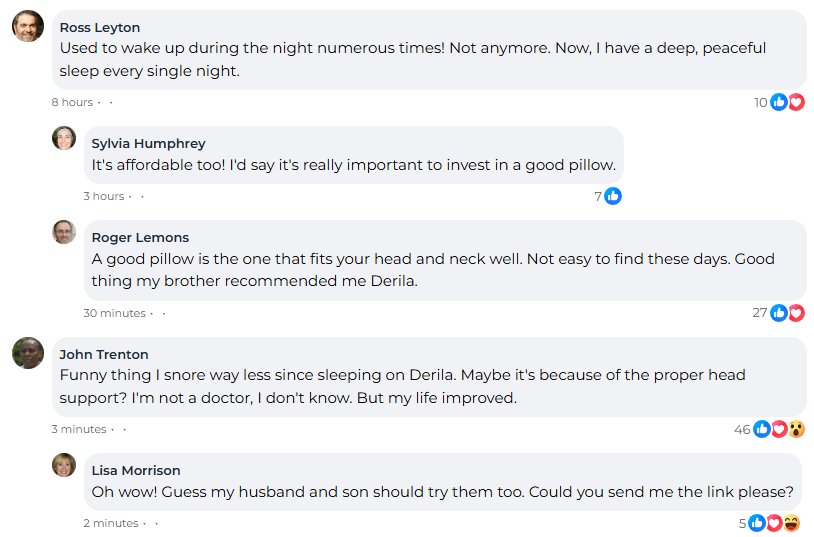814x537 pixels.
Task: Click the '8 hours' timestamp on Ross's comment
Action: coord(72,102)
